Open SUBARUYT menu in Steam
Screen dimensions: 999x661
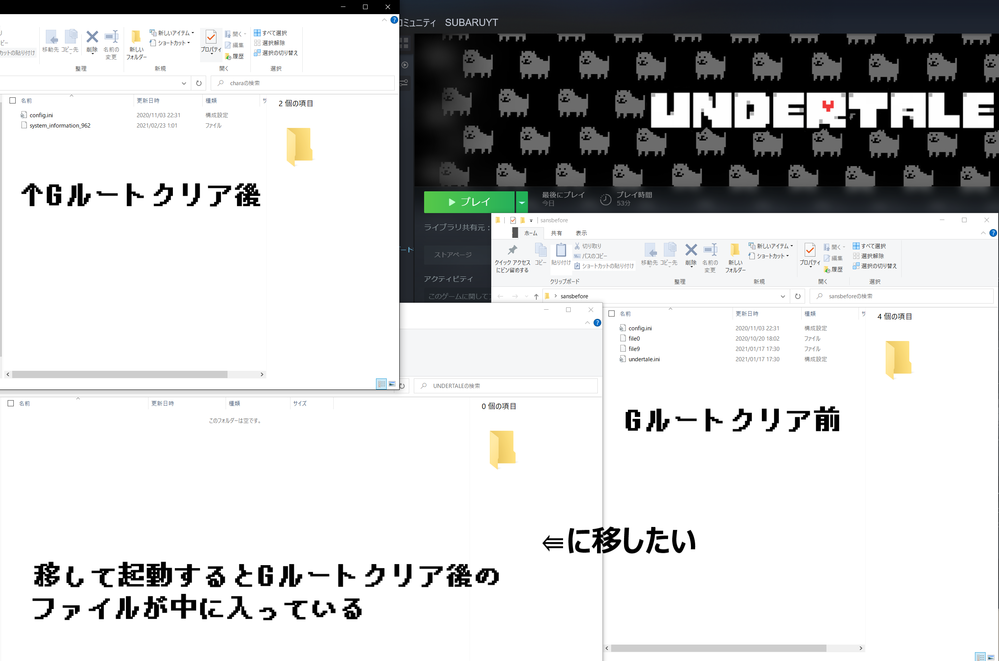coord(471,22)
